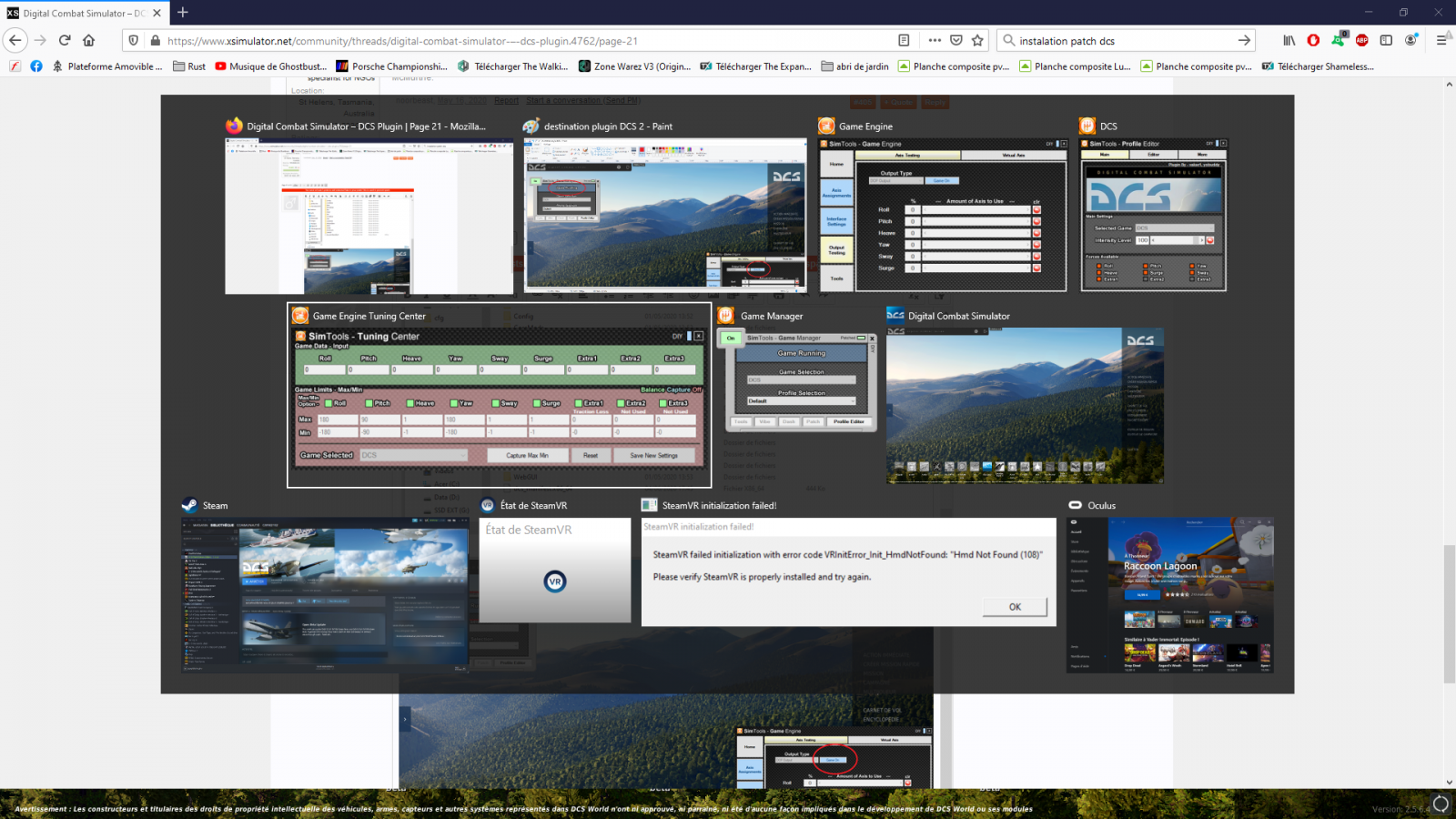The image size is (1456, 819).
Task: Switch to the Oculus window thumbnail
Action: pyautogui.click(x=1169, y=595)
